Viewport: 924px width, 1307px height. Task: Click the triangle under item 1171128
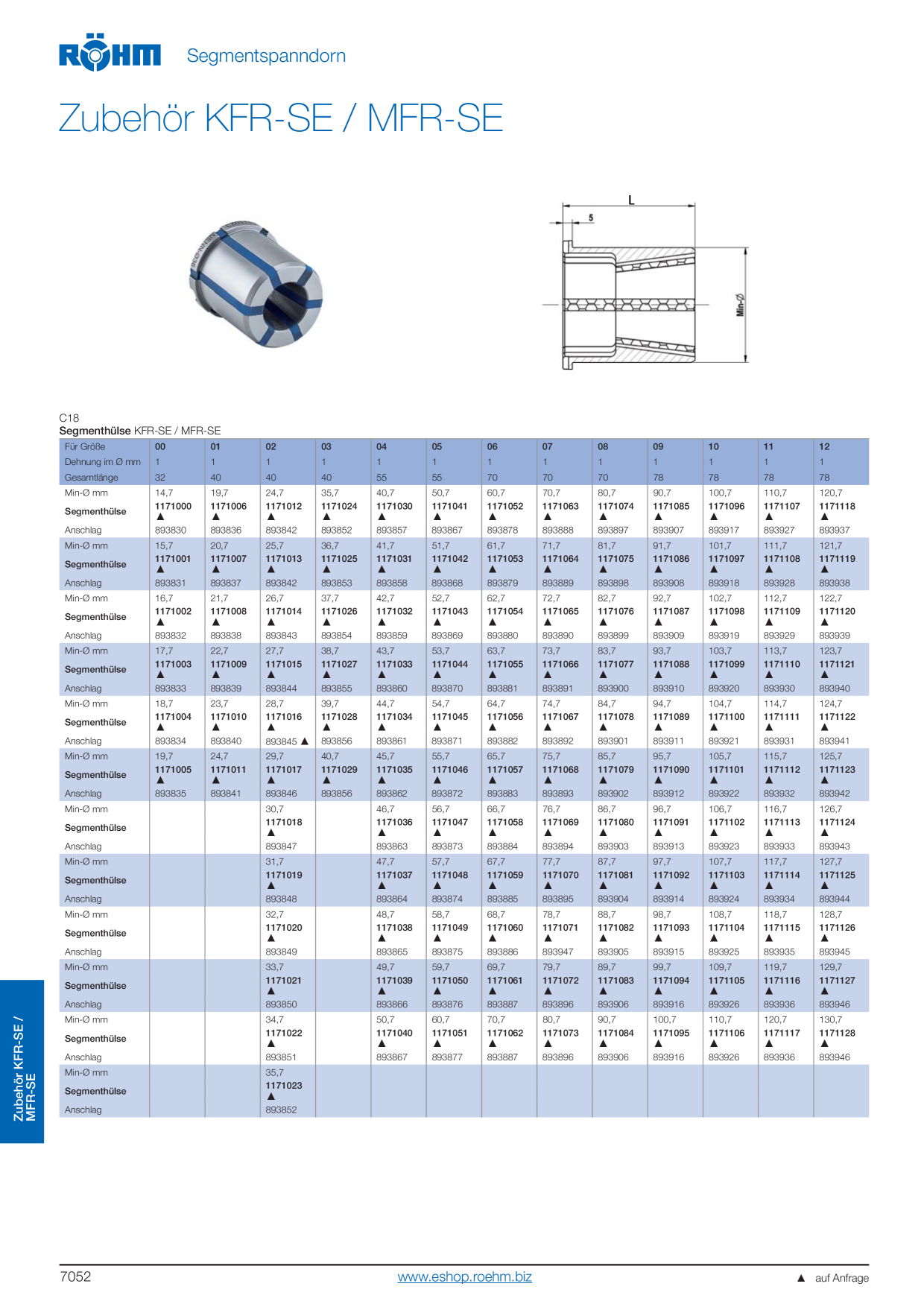pos(824,1044)
